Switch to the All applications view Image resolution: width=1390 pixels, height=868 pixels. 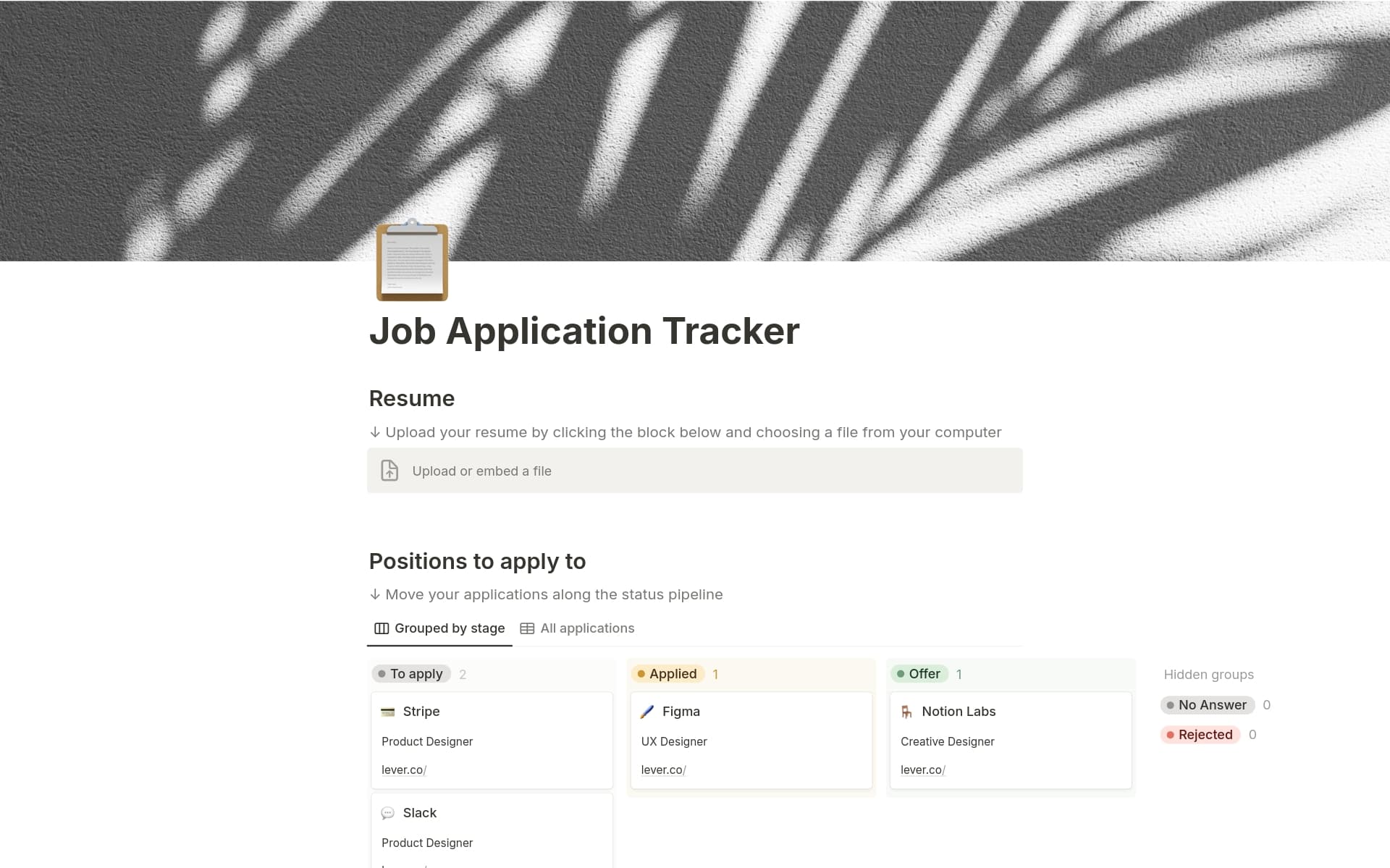pyautogui.click(x=587, y=628)
